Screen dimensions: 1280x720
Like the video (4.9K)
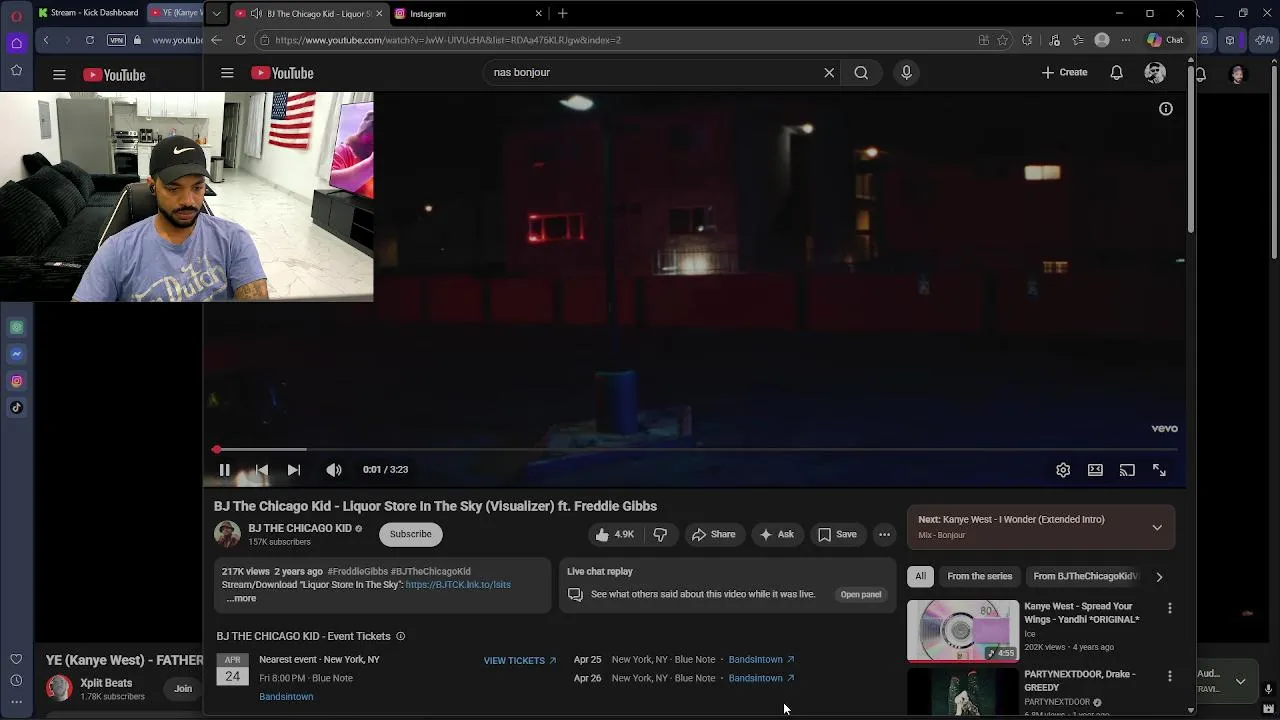pyautogui.click(x=615, y=535)
